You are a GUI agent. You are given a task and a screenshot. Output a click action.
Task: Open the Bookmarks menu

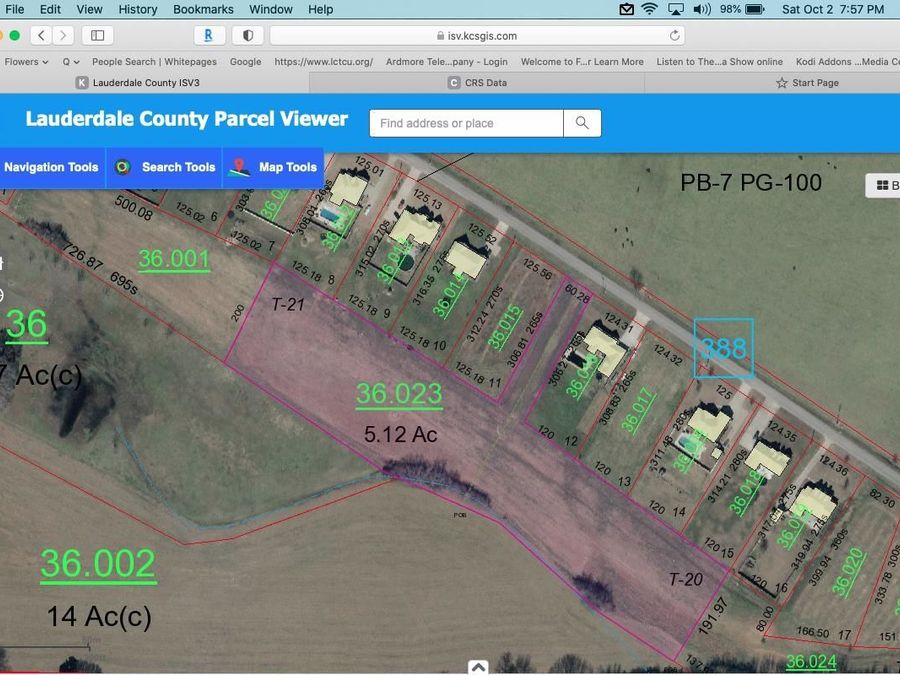(203, 9)
